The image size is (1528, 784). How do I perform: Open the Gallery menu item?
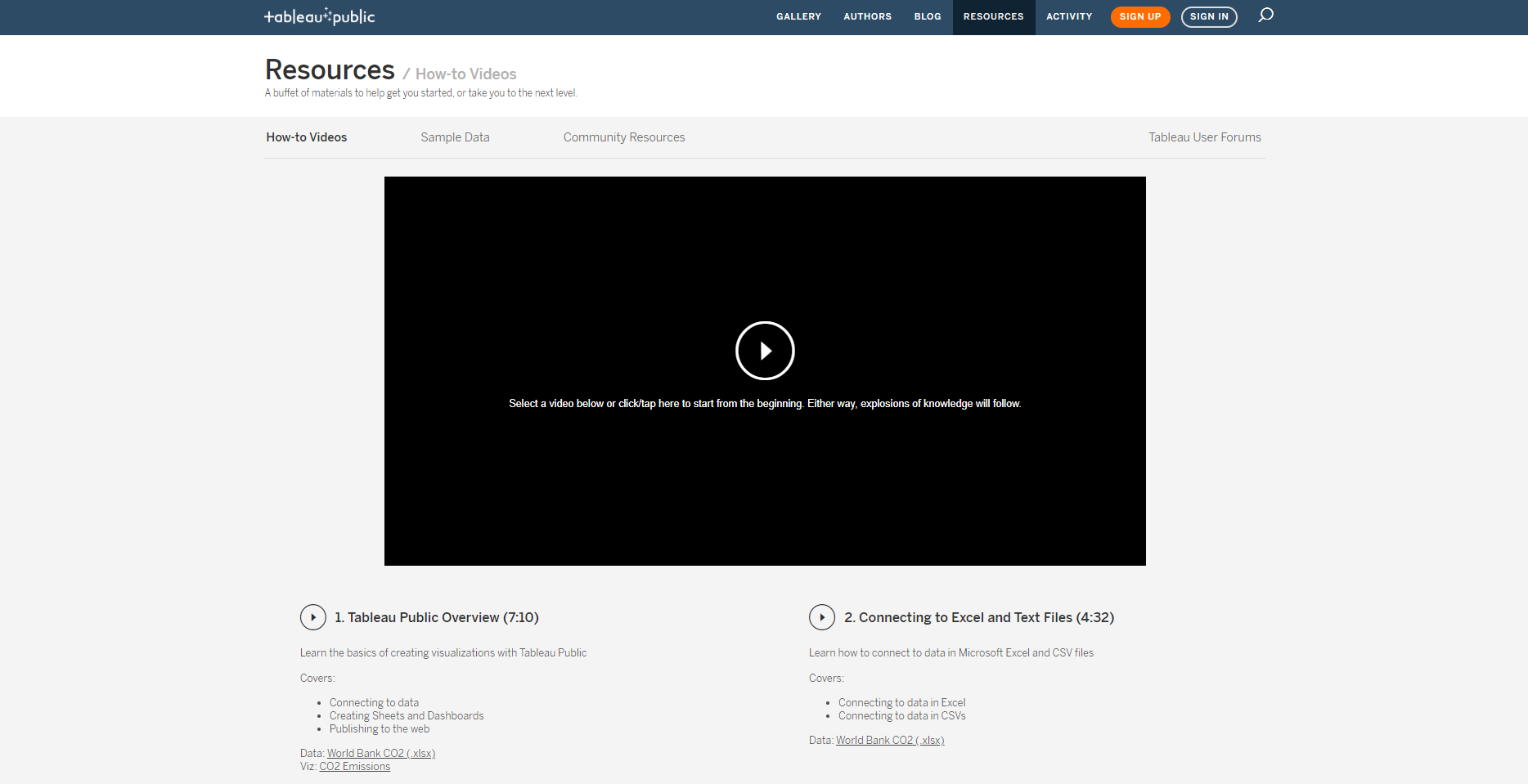pos(798,16)
